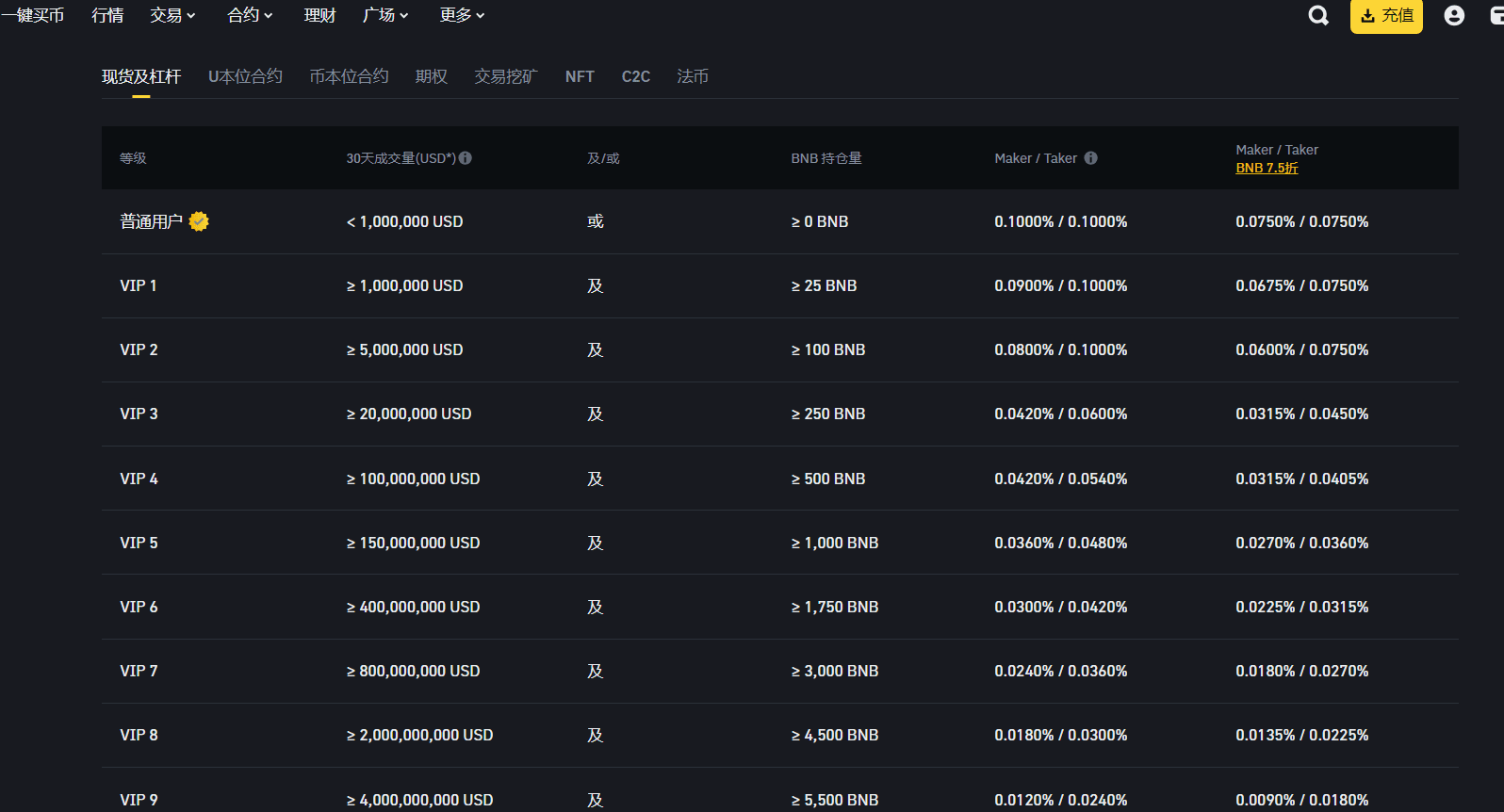Click the info icon beside Maker / Taker
Image resolution: width=1504 pixels, height=812 pixels.
(1091, 158)
